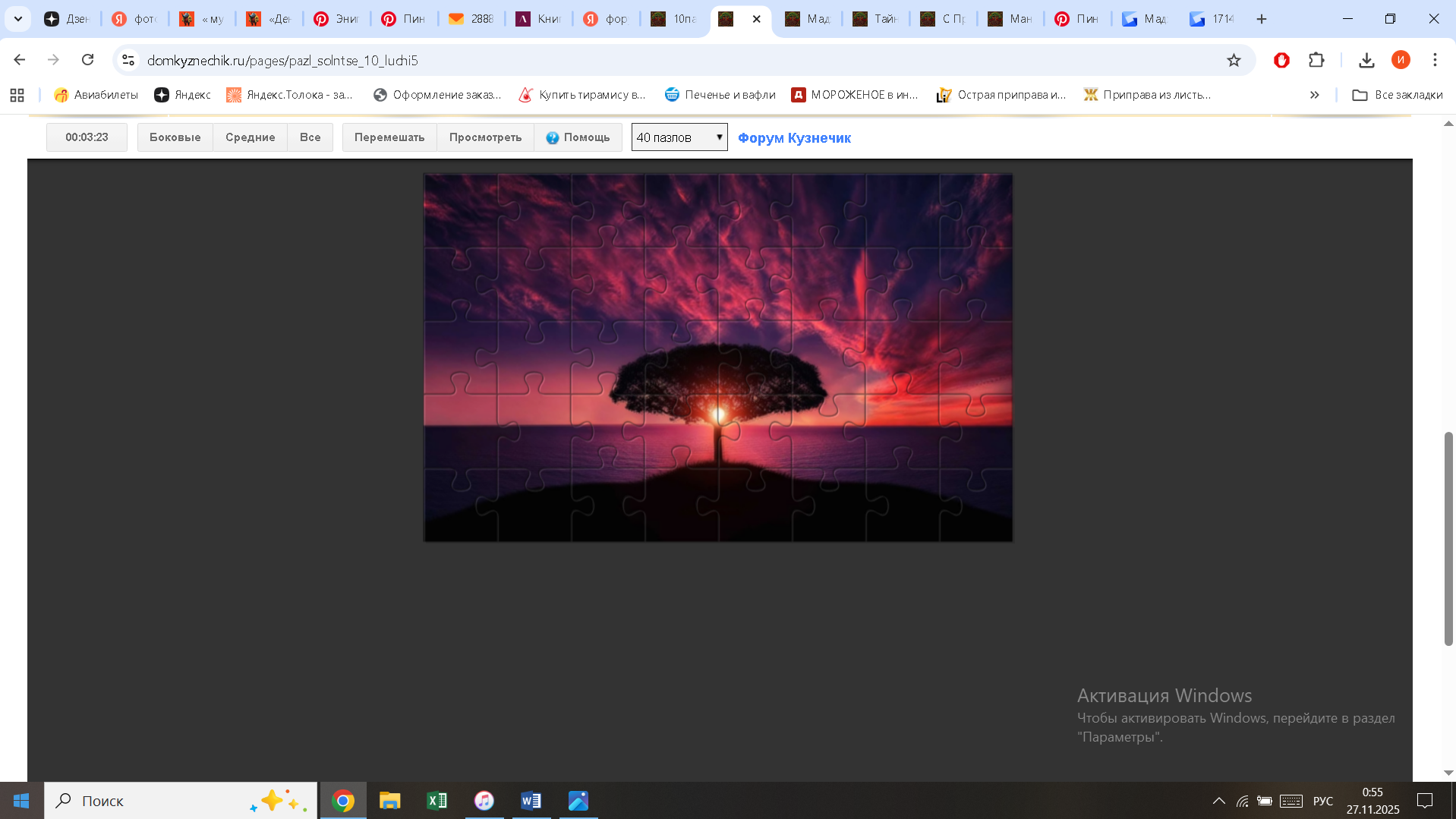
Task: Go back to the previous page
Action: tap(20, 60)
